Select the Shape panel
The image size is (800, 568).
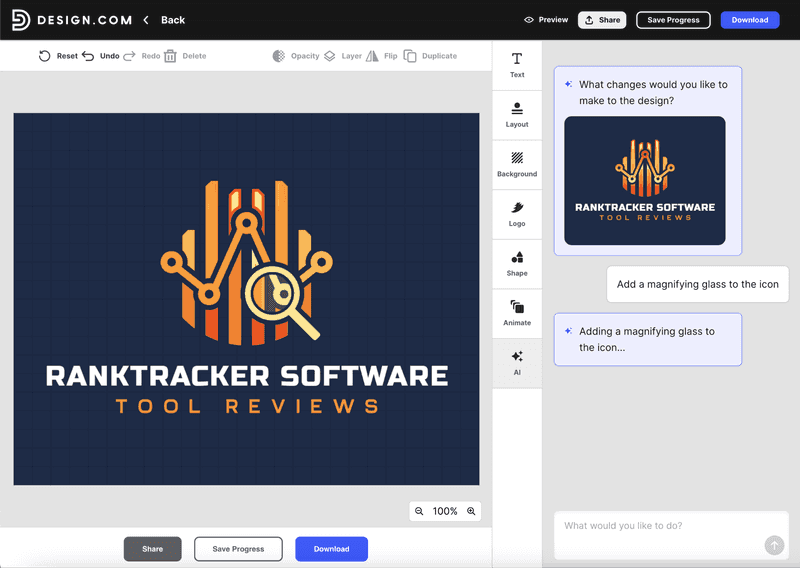(x=517, y=264)
